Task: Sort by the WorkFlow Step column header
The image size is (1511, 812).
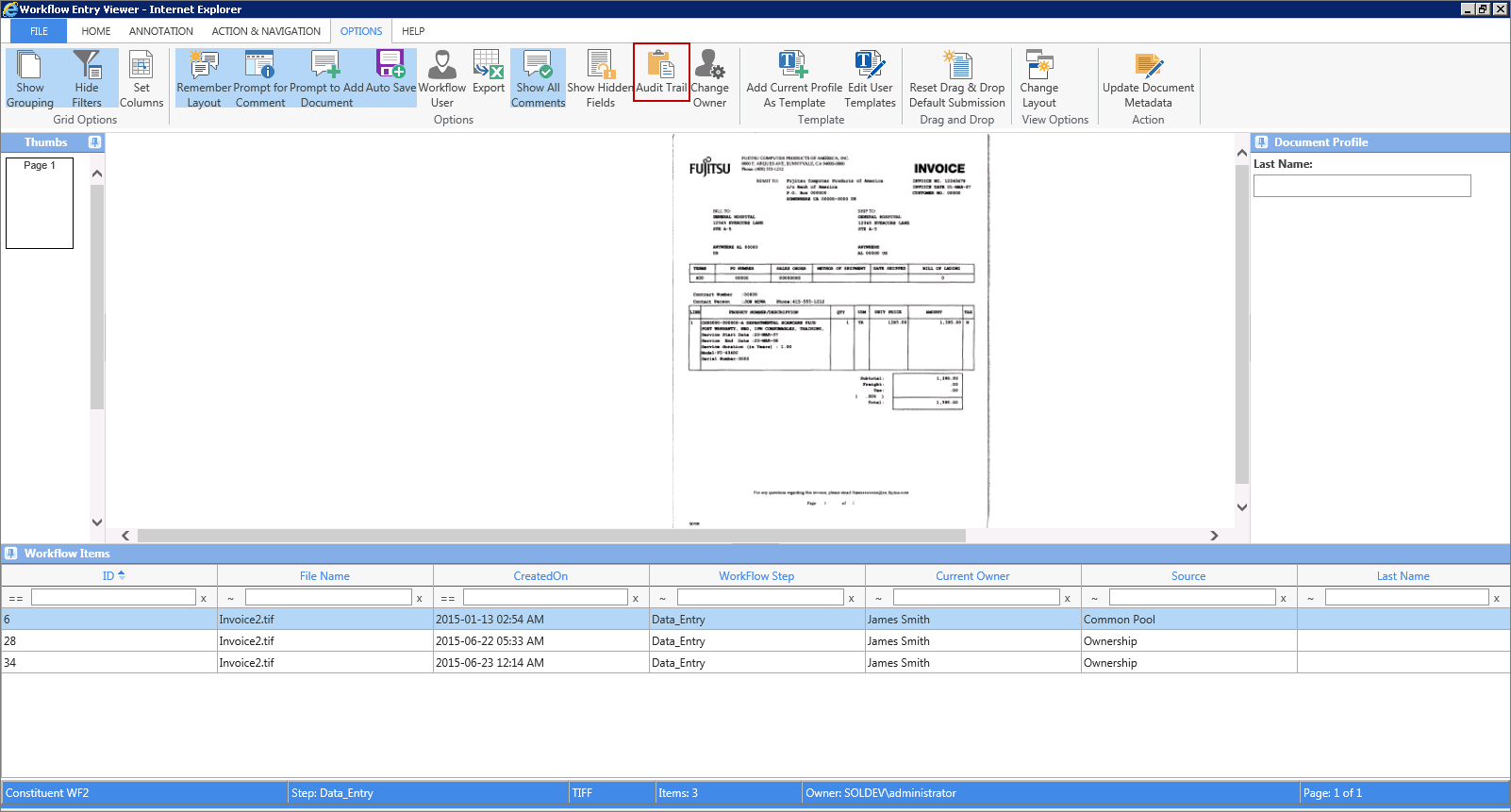Action: [x=756, y=576]
